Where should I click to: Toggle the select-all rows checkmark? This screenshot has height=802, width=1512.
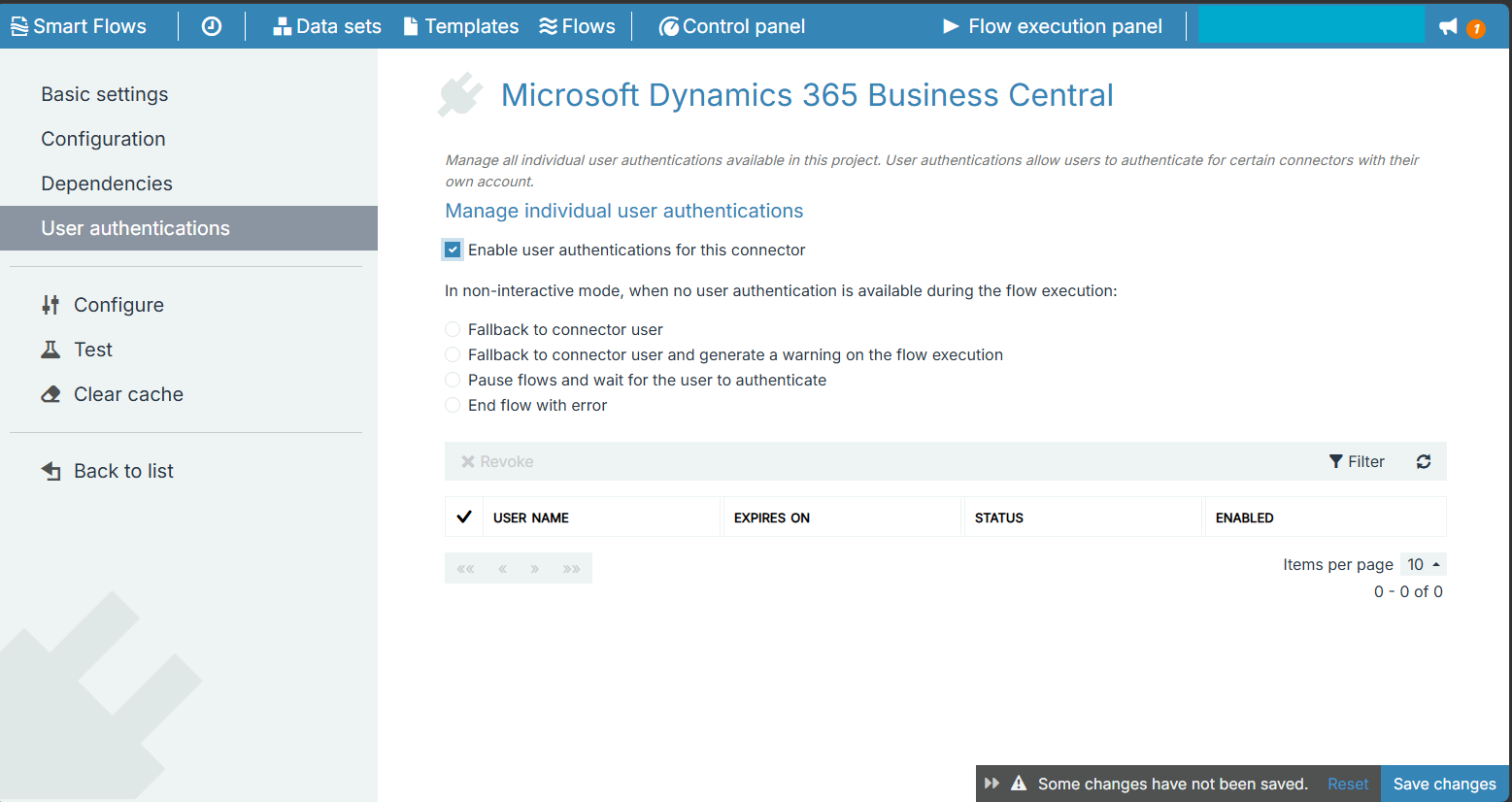(x=464, y=517)
